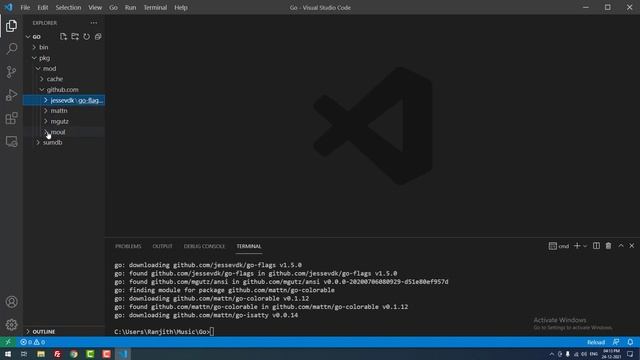Image resolution: width=640 pixels, height=360 pixels.
Task: Open Task View on the taskbar
Action: click(x=24, y=354)
